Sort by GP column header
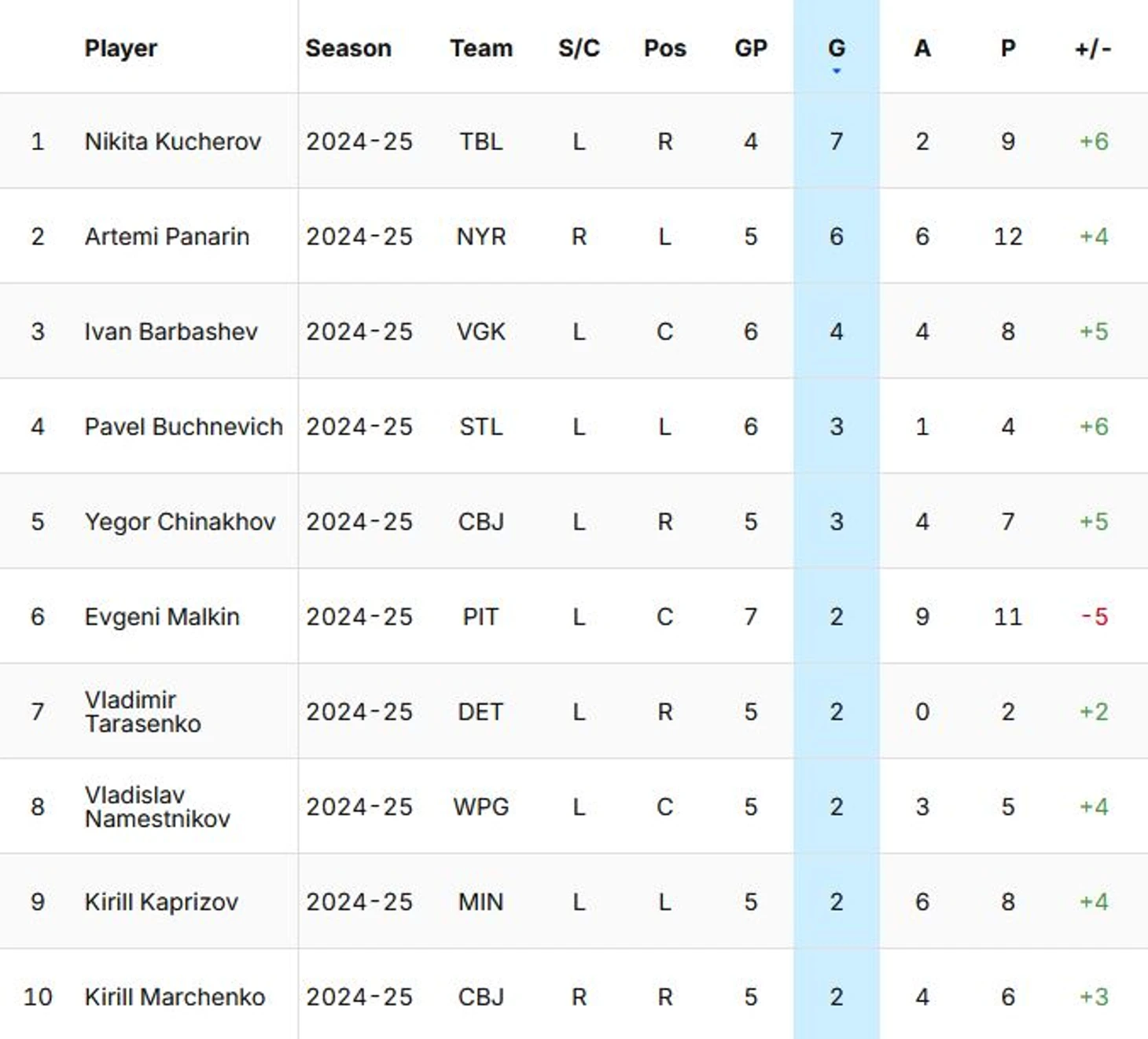 [x=750, y=48]
